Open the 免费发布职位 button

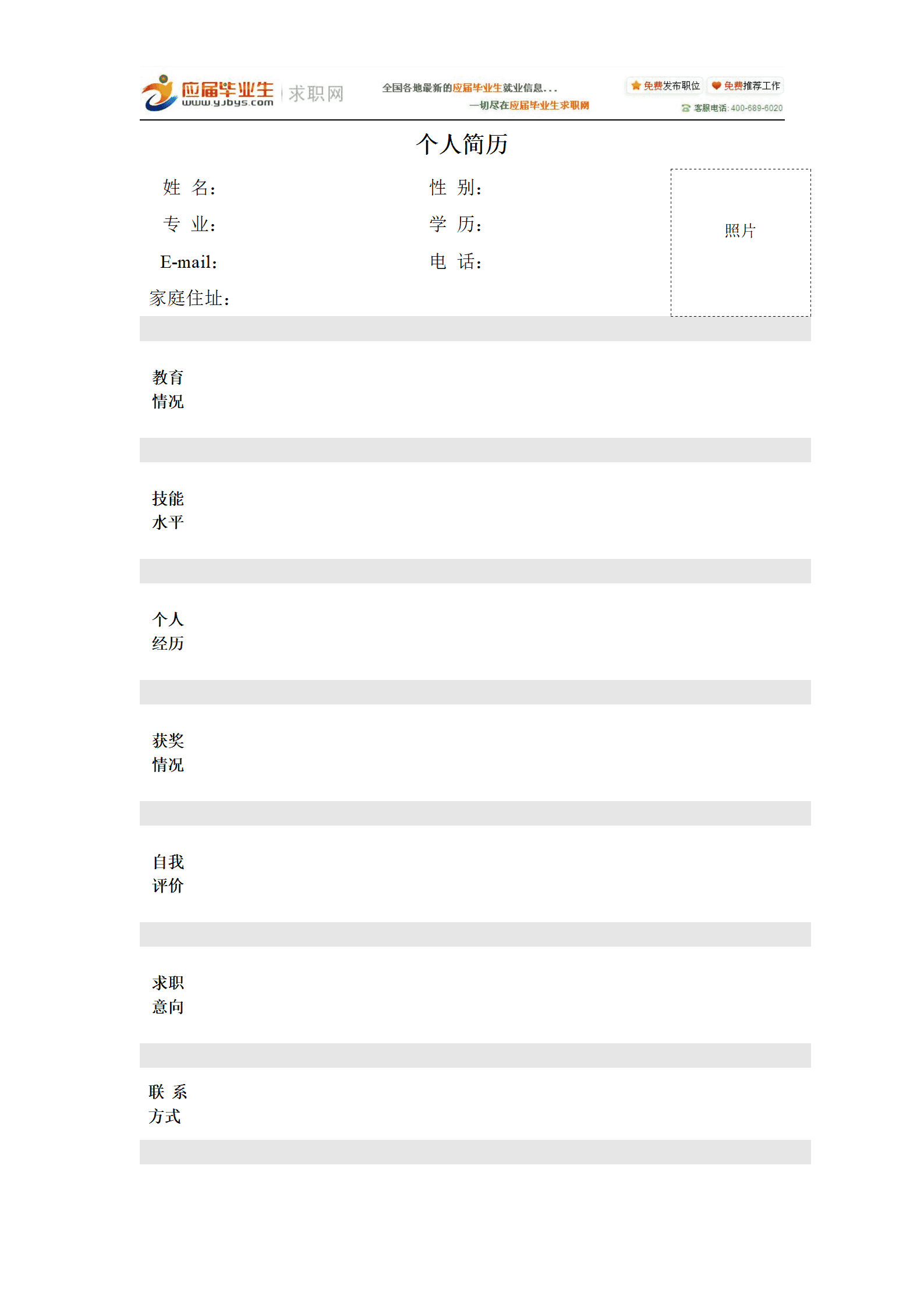click(x=664, y=86)
